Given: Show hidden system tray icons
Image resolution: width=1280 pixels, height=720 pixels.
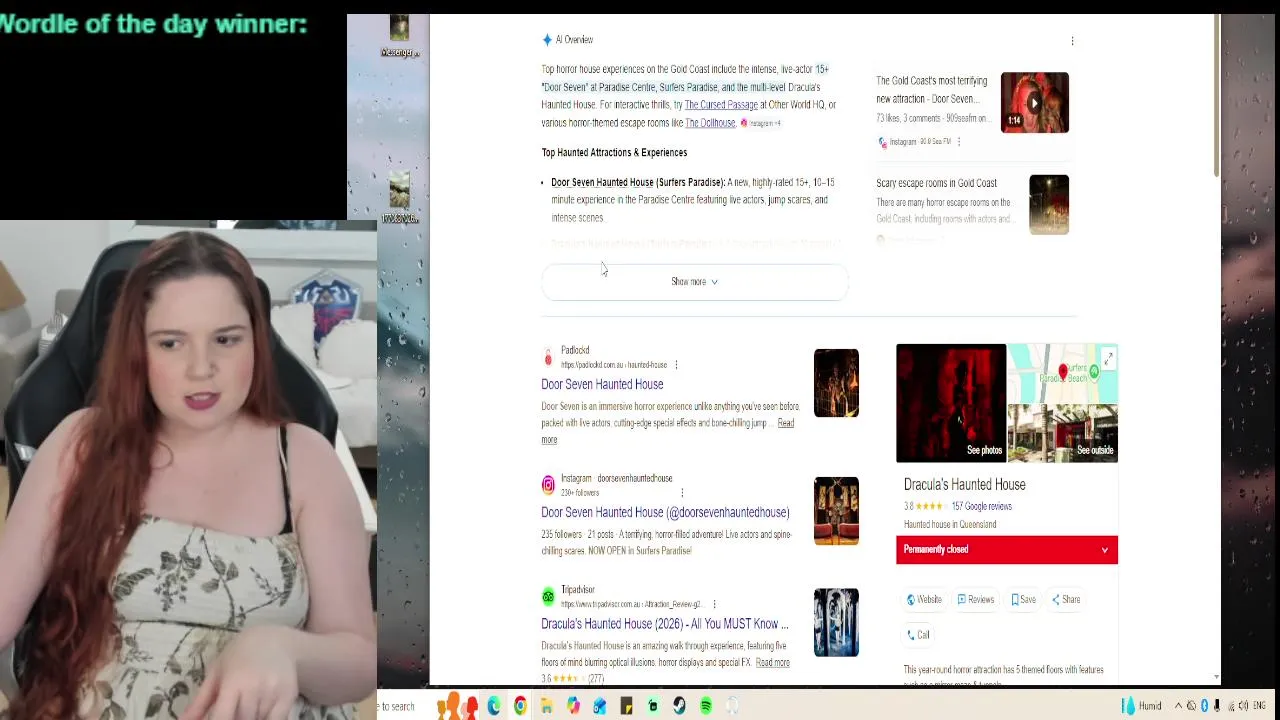Looking at the screenshot, I should tap(1178, 706).
